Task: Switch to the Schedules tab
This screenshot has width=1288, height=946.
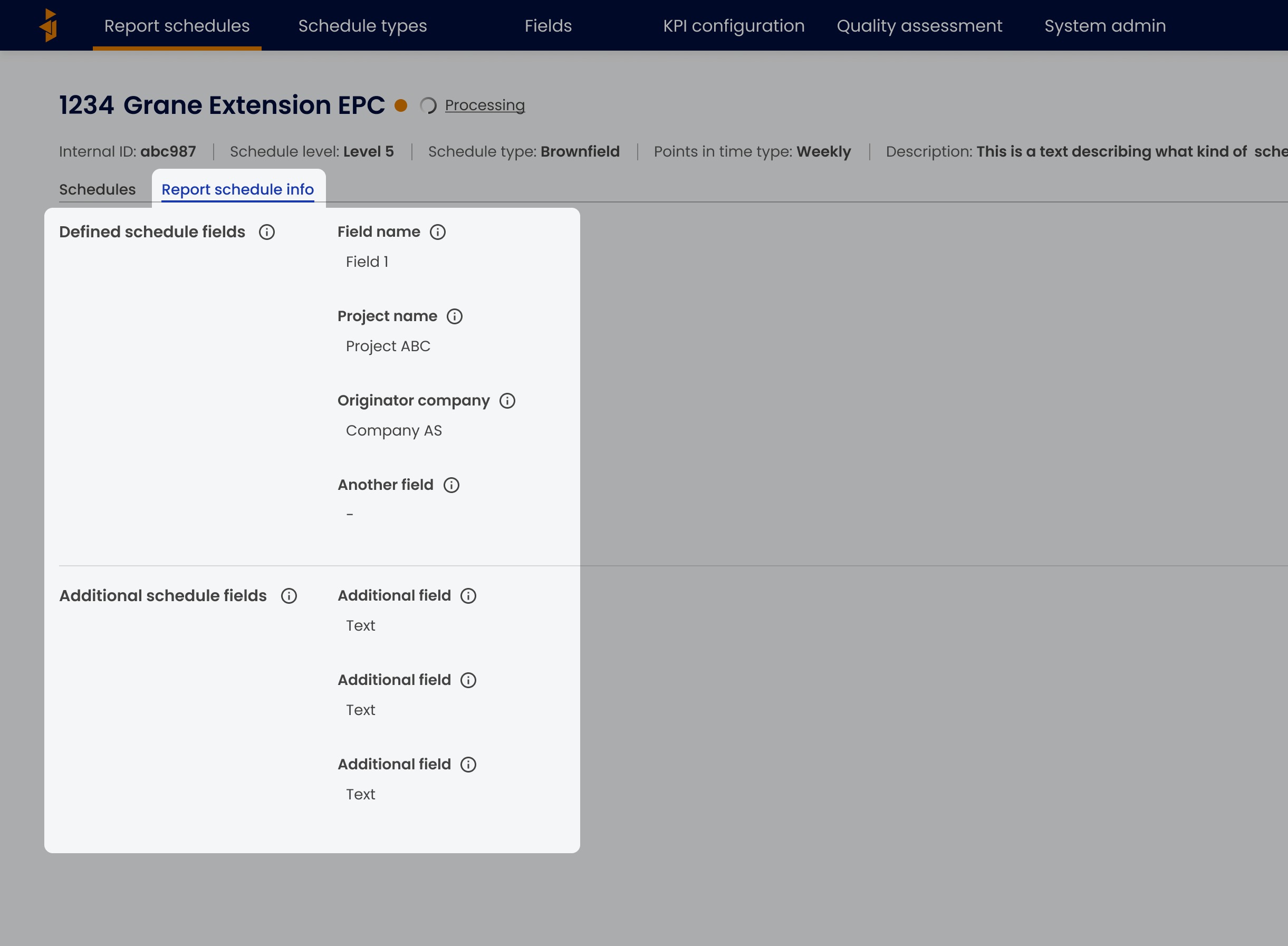Action: click(x=98, y=189)
